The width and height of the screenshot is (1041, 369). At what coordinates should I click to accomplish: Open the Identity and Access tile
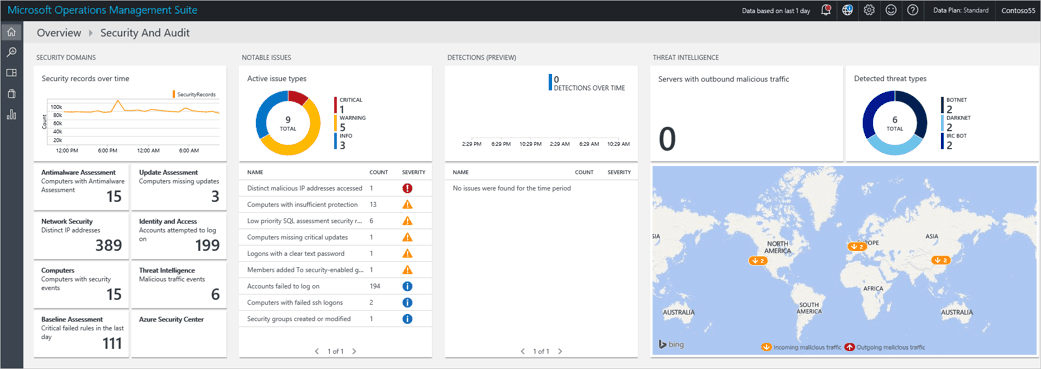(x=179, y=235)
